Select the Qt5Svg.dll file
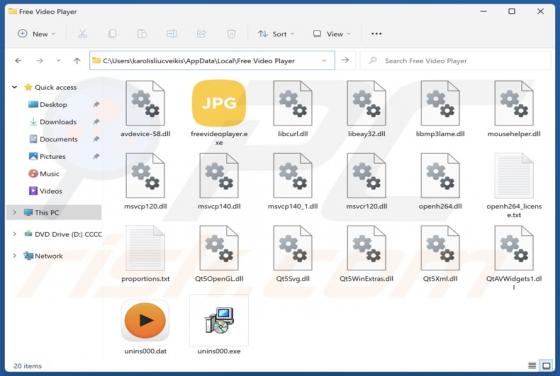This screenshot has height=376, width=560. click(x=293, y=254)
